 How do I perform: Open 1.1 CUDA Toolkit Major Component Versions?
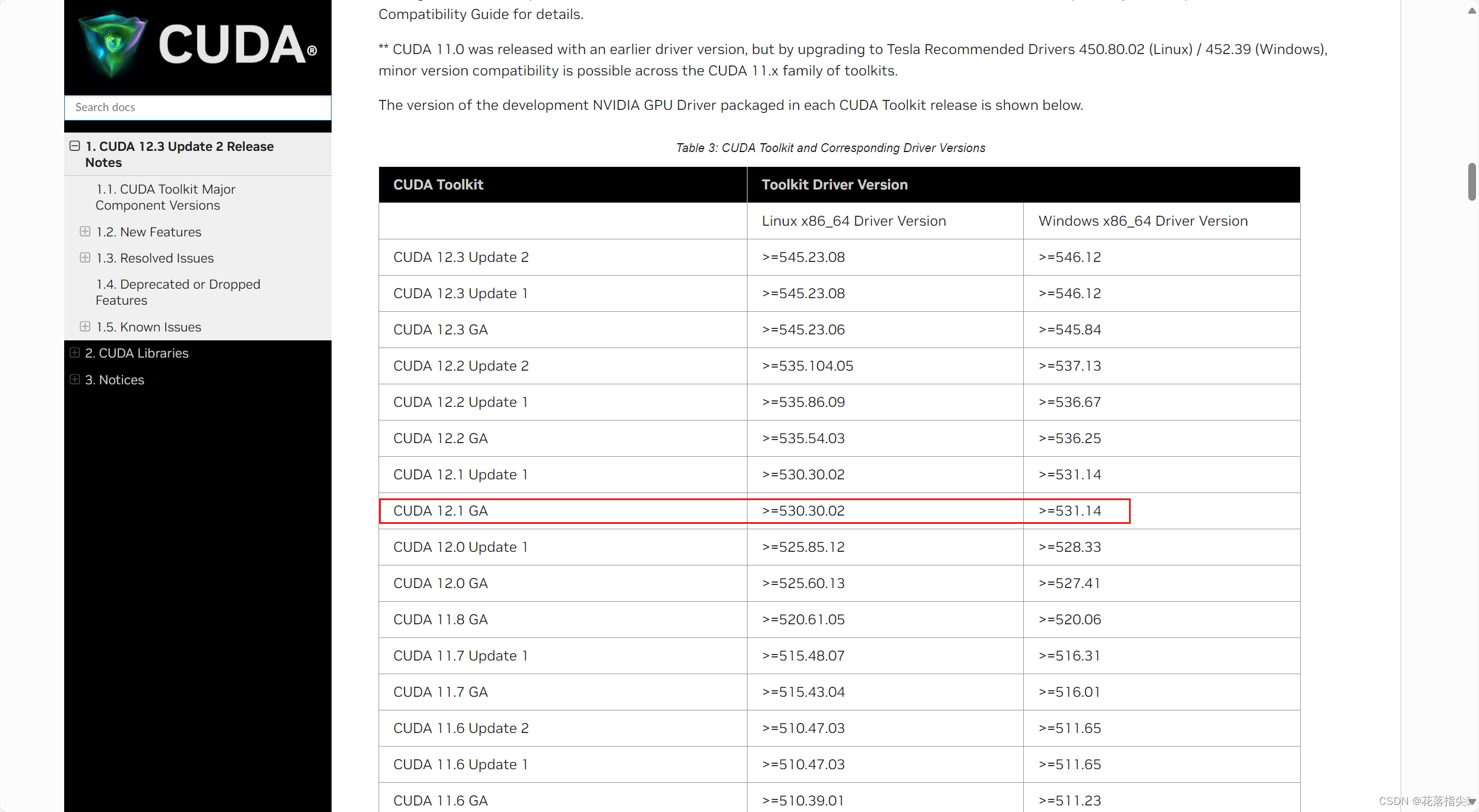[166, 197]
